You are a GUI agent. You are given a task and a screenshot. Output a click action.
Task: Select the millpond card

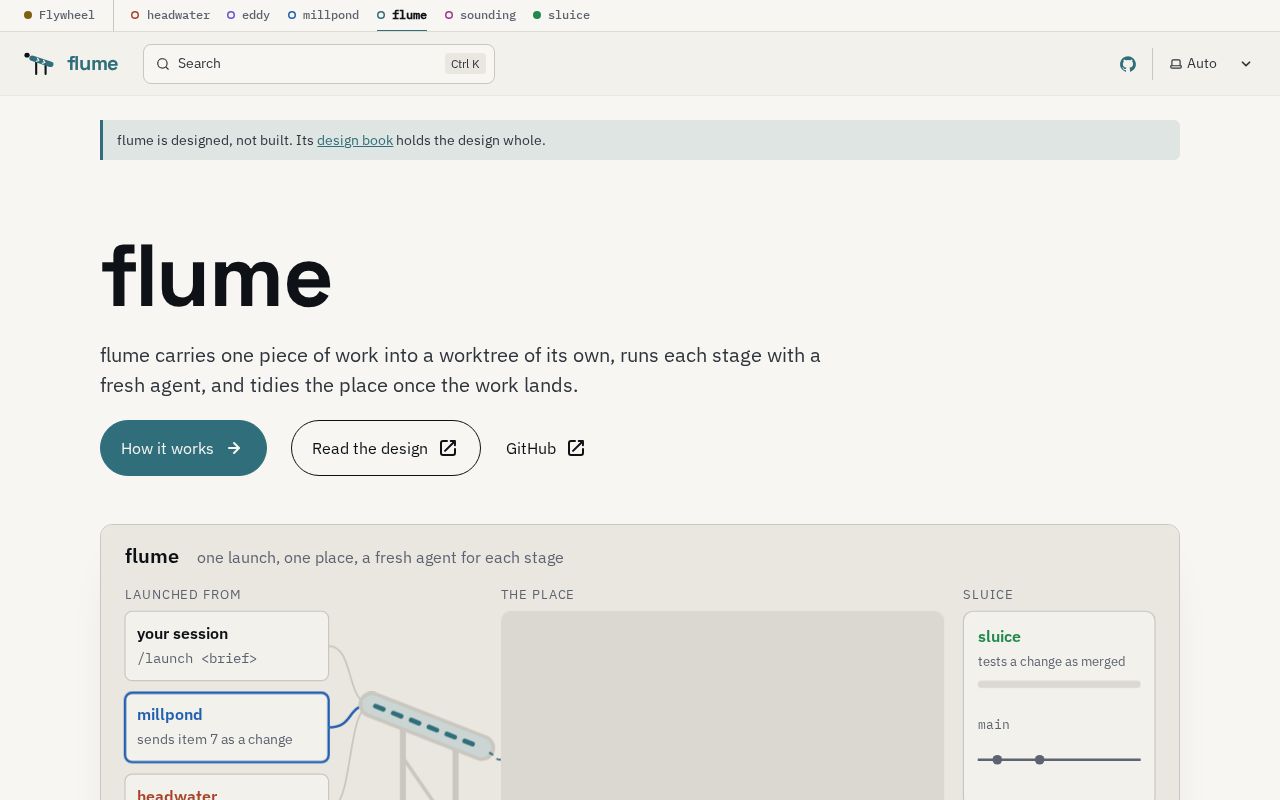pos(227,727)
